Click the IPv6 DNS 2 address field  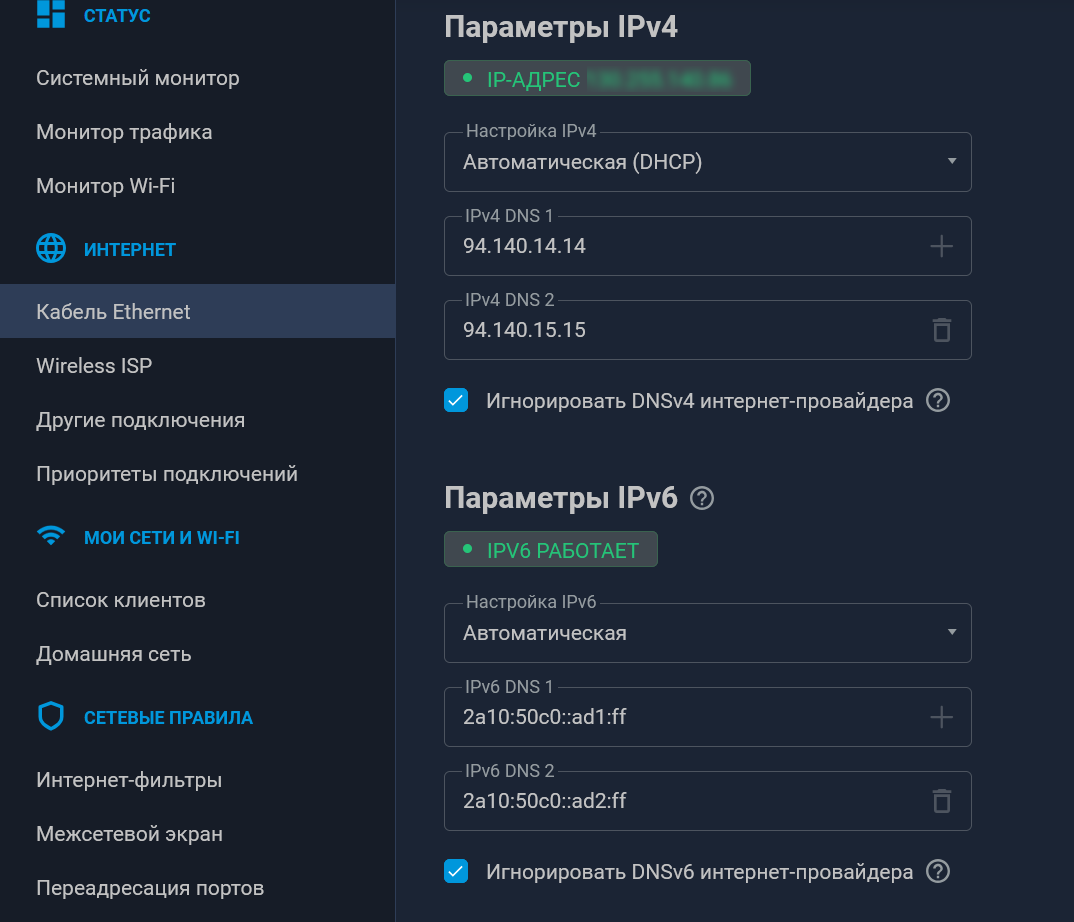coord(680,801)
